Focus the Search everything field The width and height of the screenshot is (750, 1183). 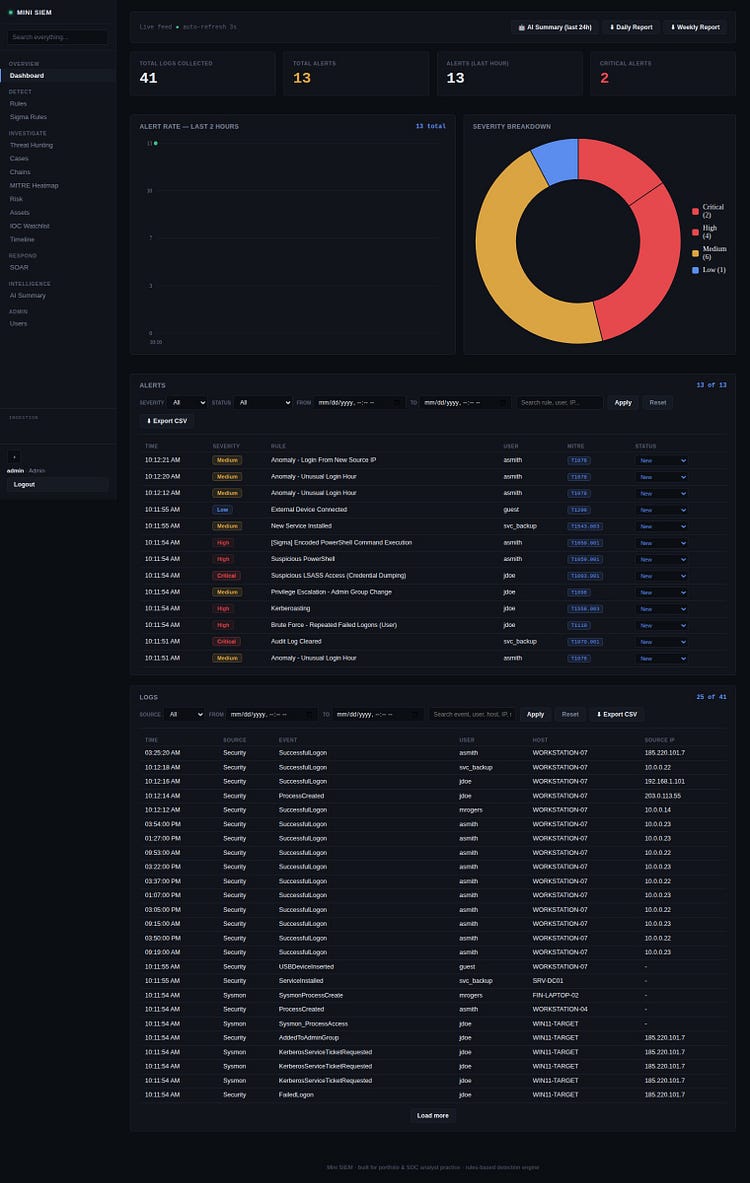57,37
